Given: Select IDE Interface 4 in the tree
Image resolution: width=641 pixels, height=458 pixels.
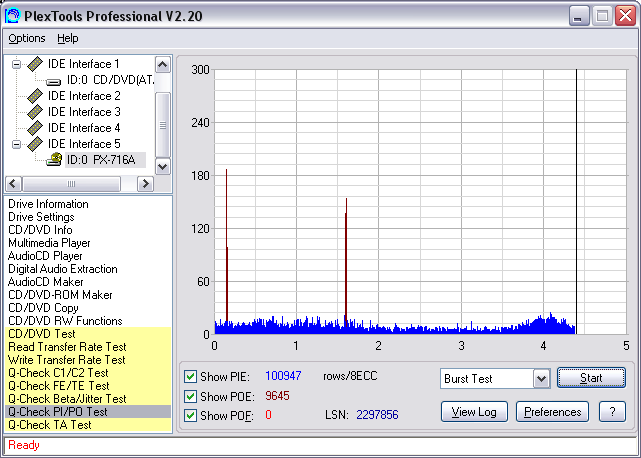Looking at the screenshot, I should (84, 128).
